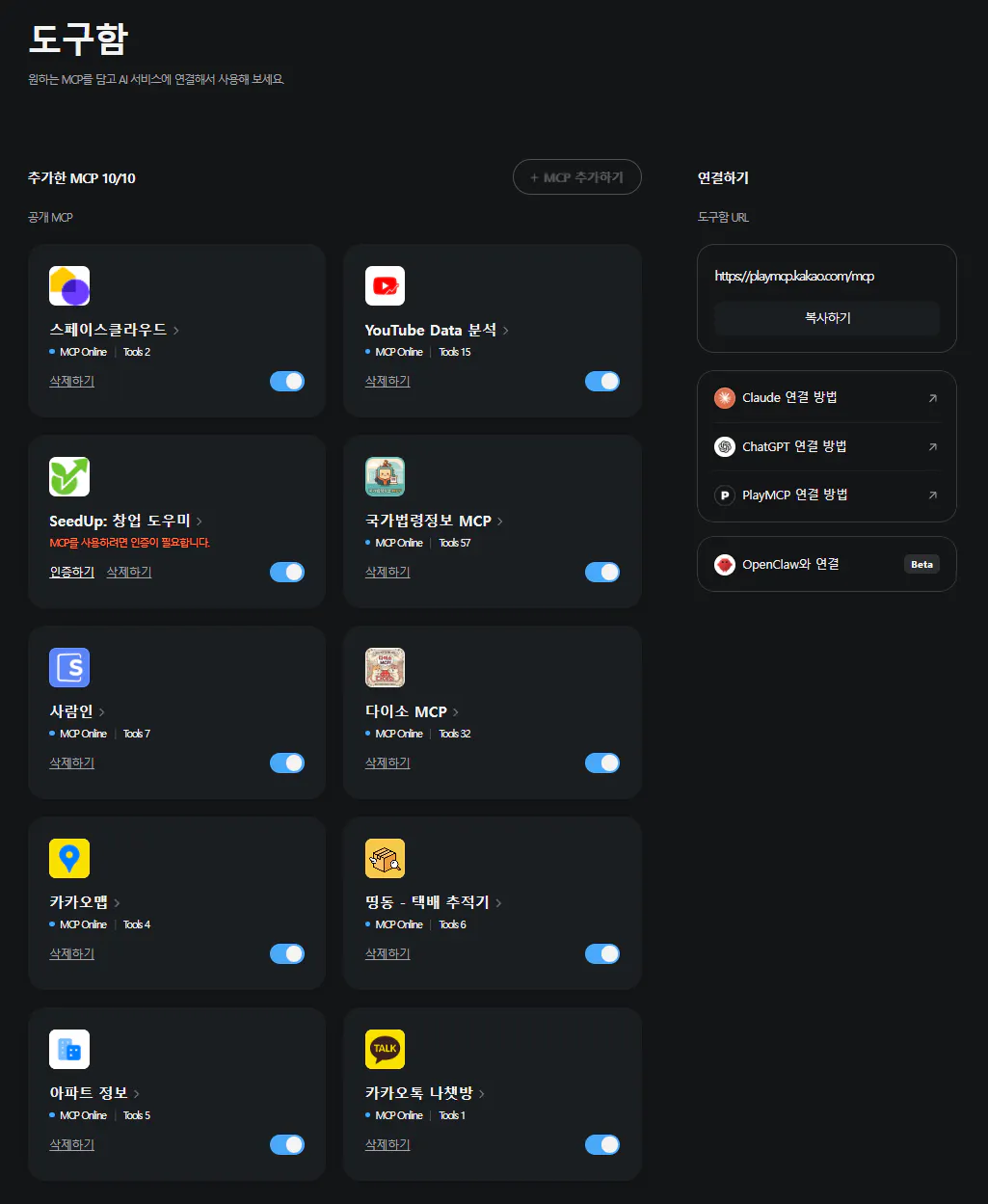Click the 사람인 blue S icon

[x=69, y=668]
